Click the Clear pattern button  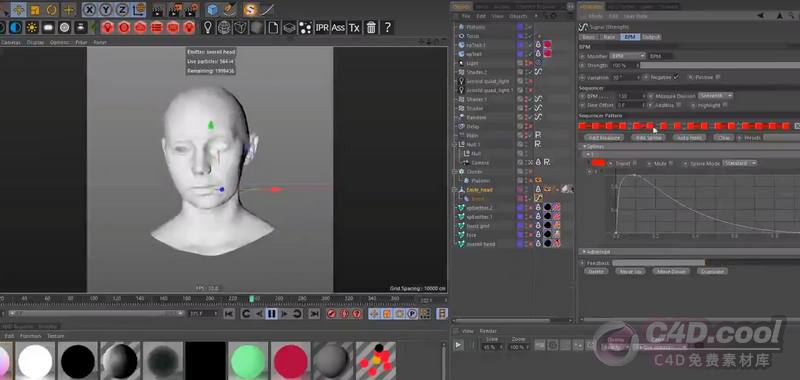[722, 138]
